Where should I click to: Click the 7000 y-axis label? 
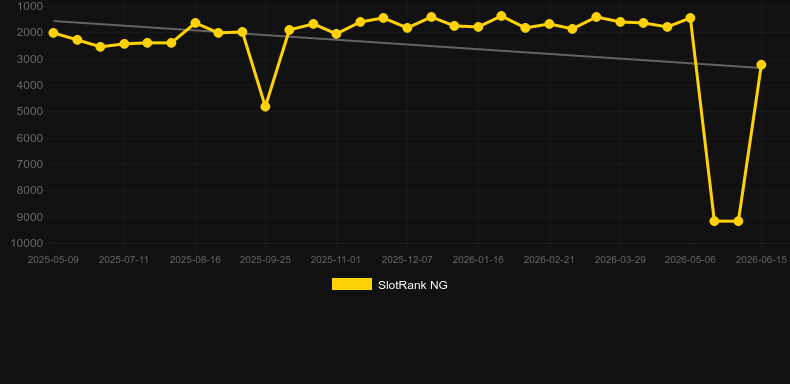[30, 164]
